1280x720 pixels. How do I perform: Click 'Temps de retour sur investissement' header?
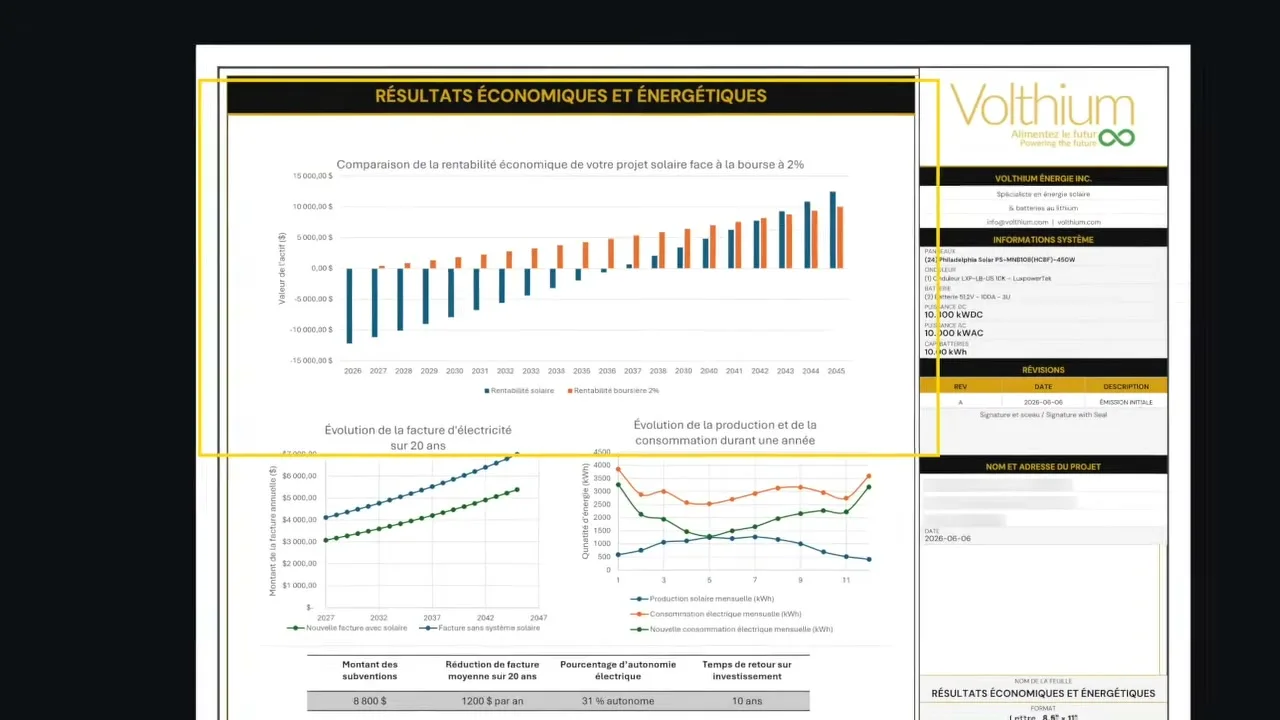click(x=747, y=670)
